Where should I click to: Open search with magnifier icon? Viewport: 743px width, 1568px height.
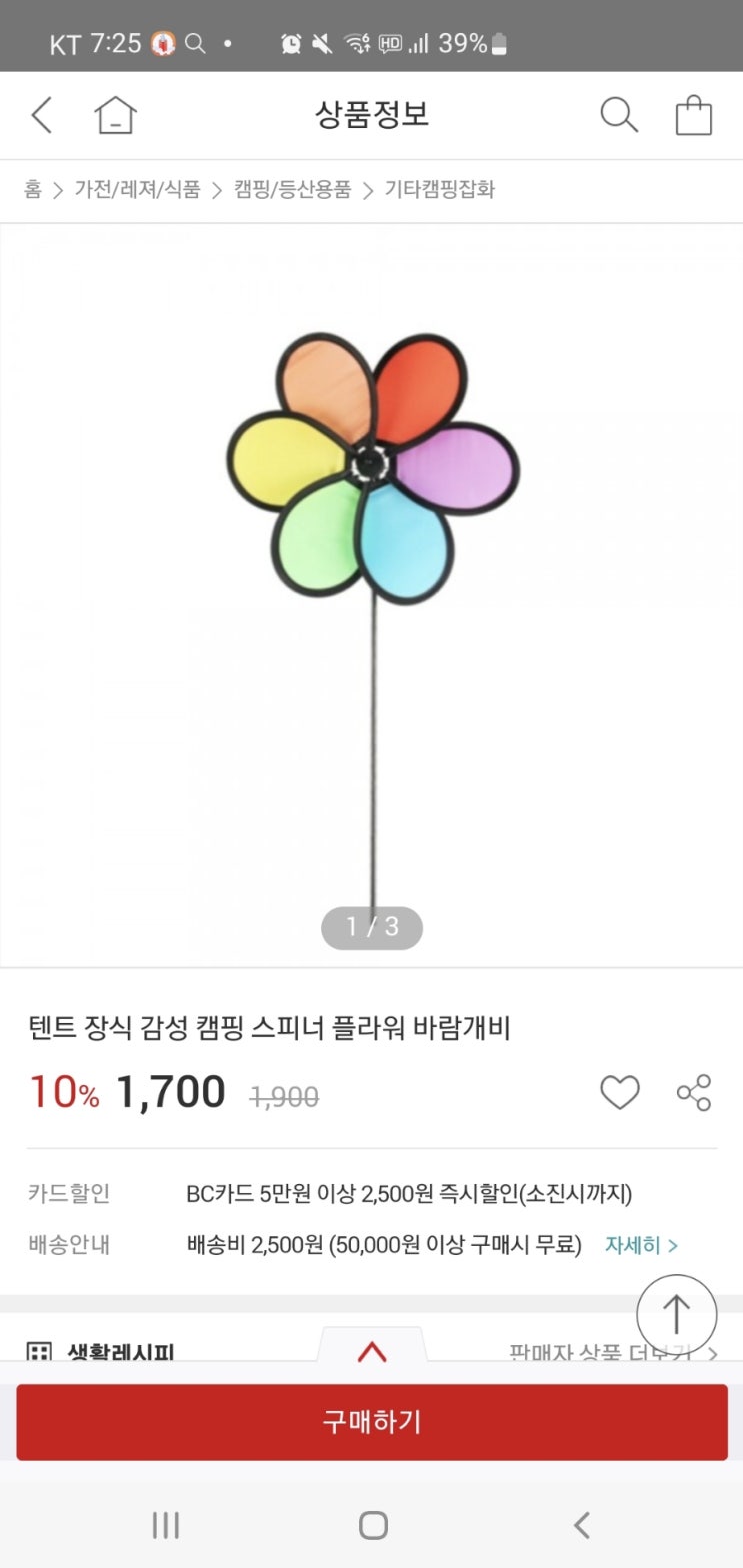tap(618, 115)
